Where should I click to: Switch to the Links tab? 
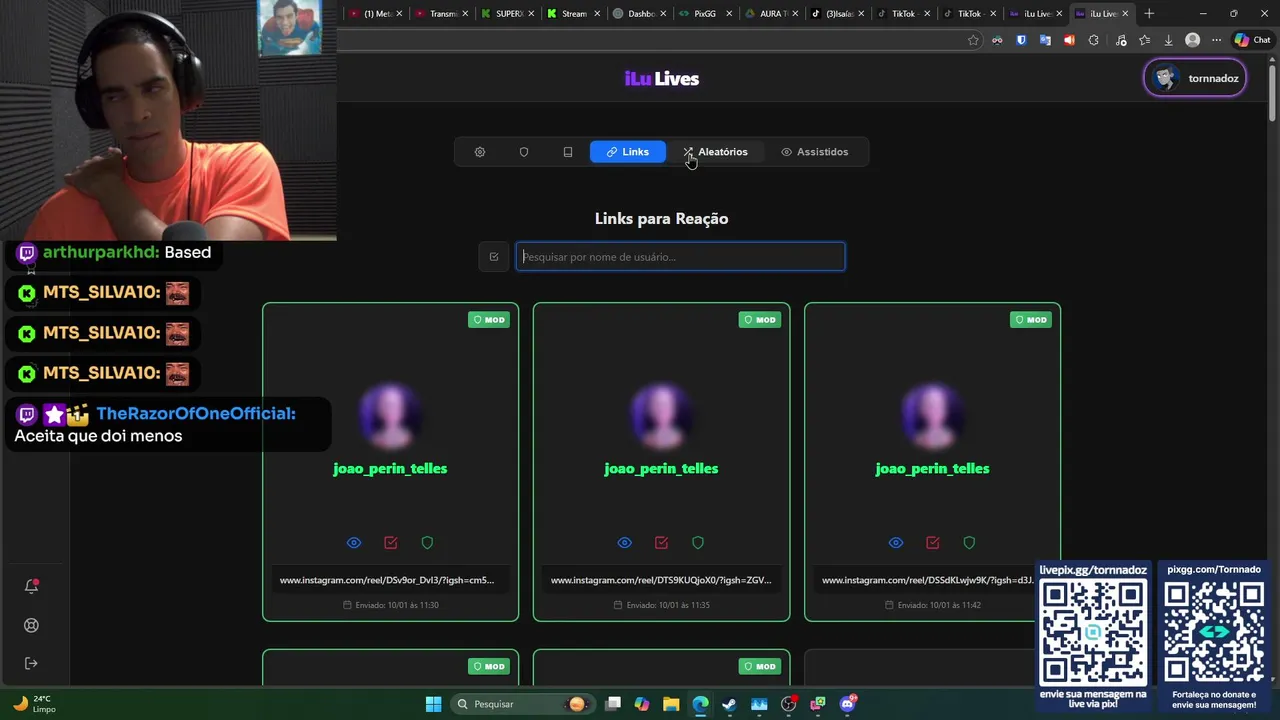(x=628, y=152)
